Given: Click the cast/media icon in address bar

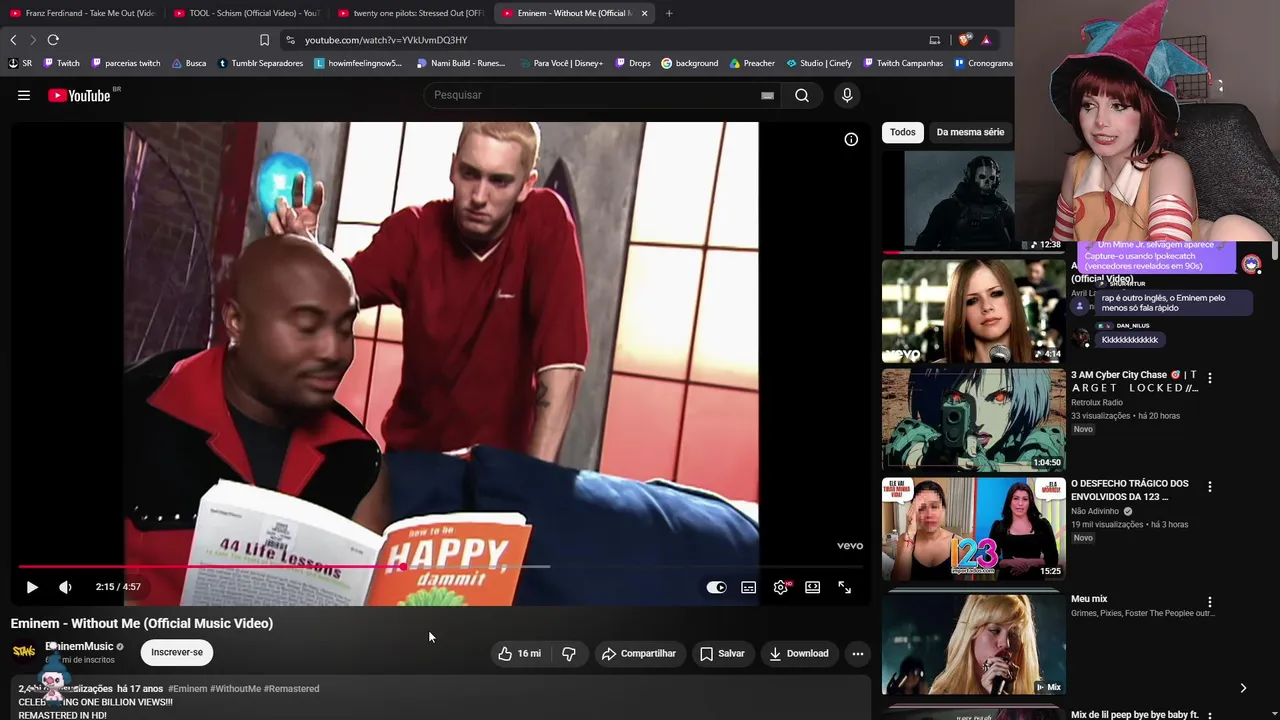Looking at the screenshot, I should pyautogui.click(x=935, y=40).
